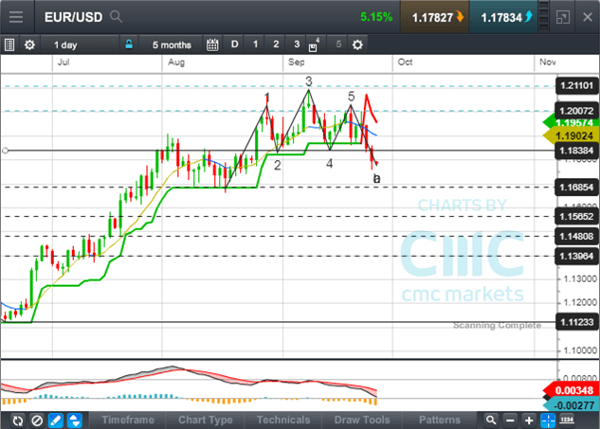Open the calendar date picker icon
Image resolution: width=600 pixels, height=429 pixels.
click(212, 45)
